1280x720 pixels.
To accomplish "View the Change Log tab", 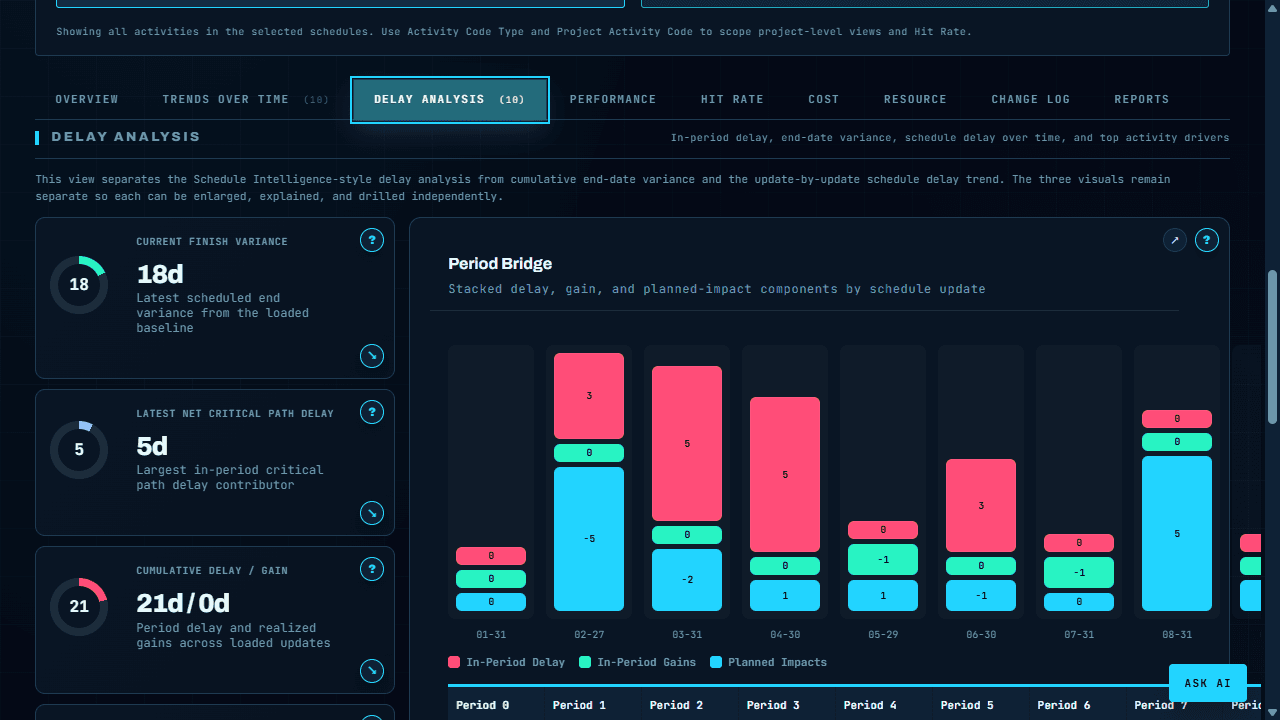I will tap(1031, 99).
